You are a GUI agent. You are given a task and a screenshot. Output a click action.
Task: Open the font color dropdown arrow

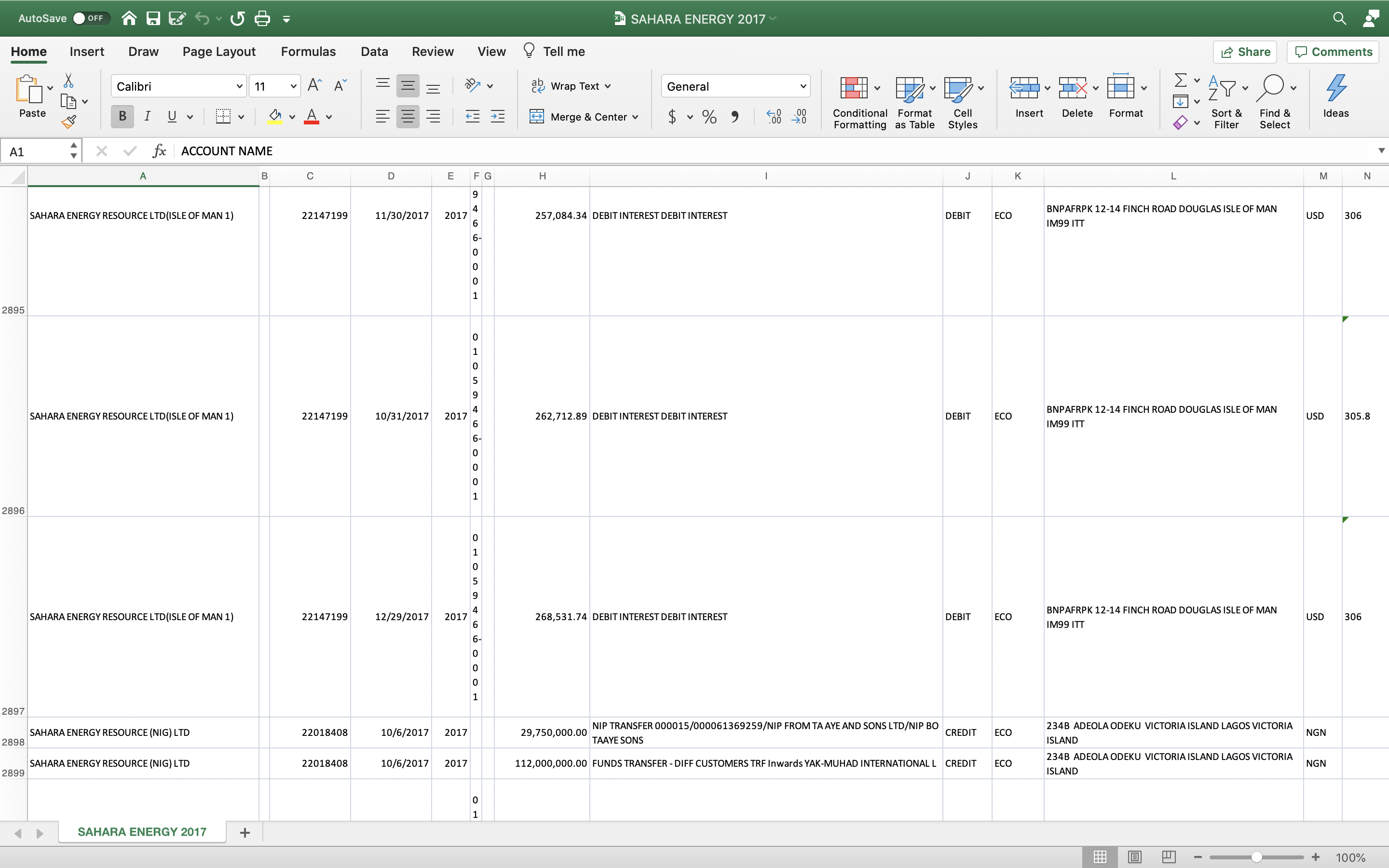tap(329, 117)
